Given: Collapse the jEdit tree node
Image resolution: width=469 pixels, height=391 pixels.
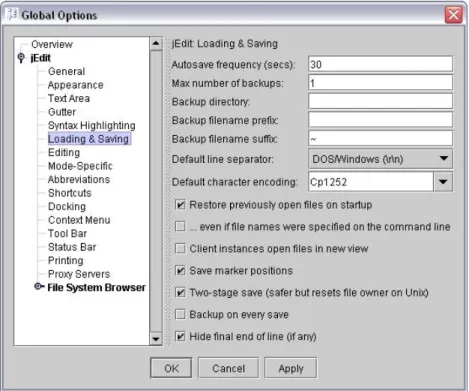Looking at the screenshot, I should coord(21,58).
